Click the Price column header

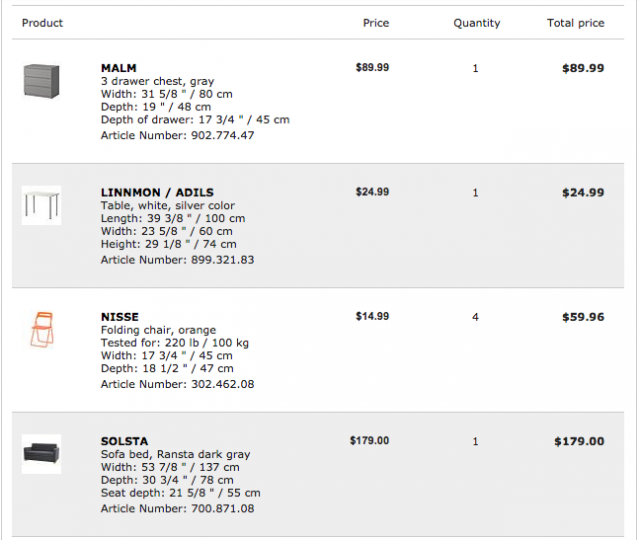(376, 23)
